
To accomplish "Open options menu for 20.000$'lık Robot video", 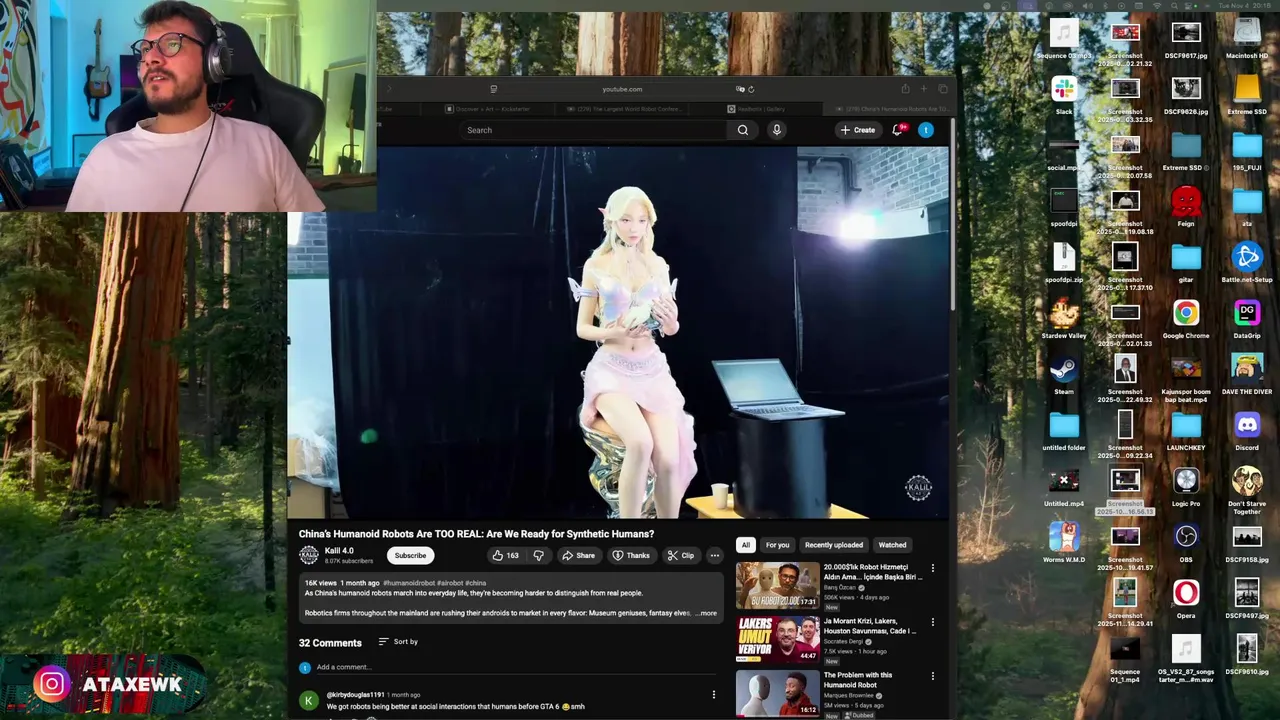I will (x=932, y=568).
